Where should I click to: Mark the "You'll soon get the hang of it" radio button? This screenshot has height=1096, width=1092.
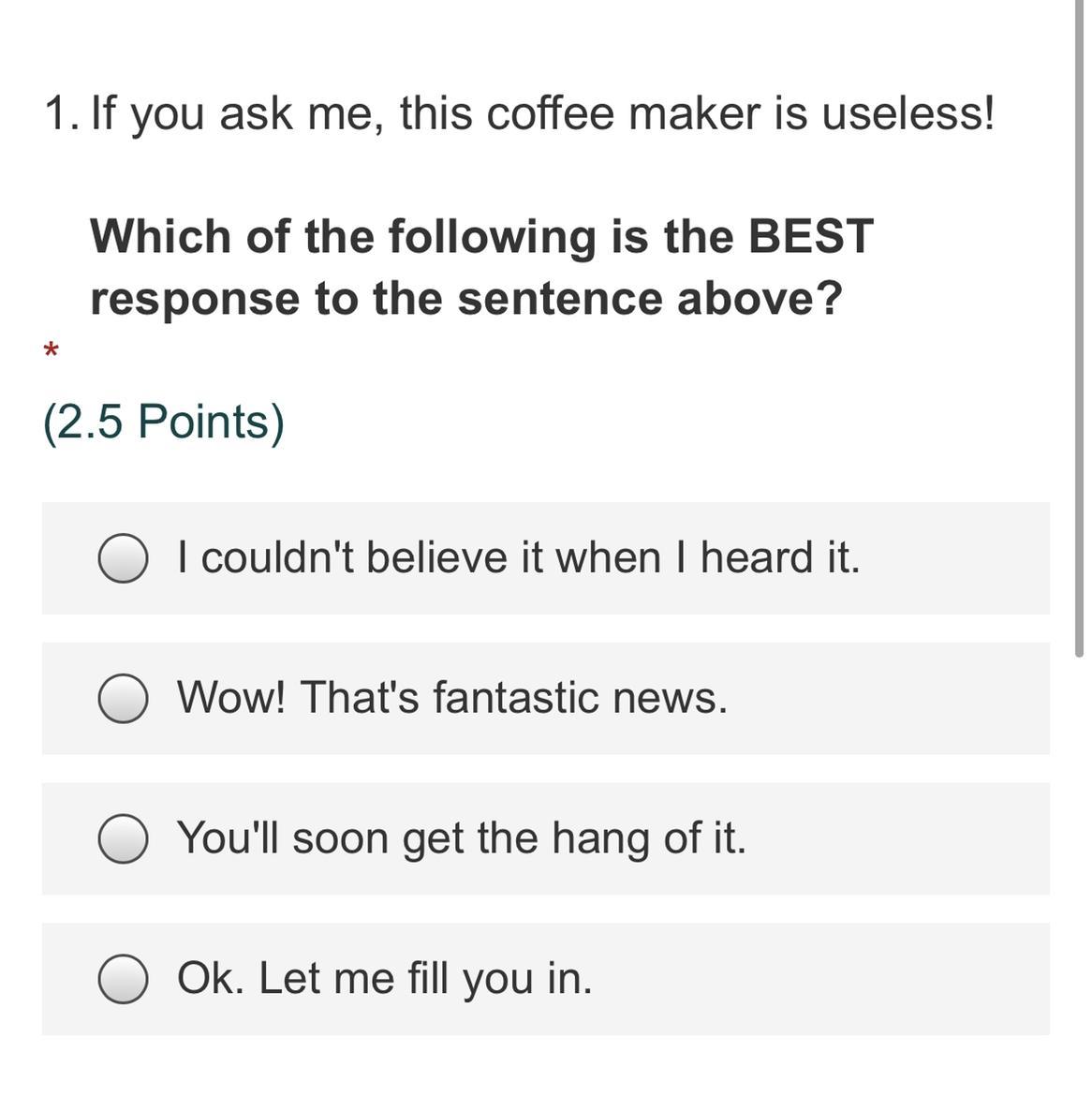coord(123,838)
